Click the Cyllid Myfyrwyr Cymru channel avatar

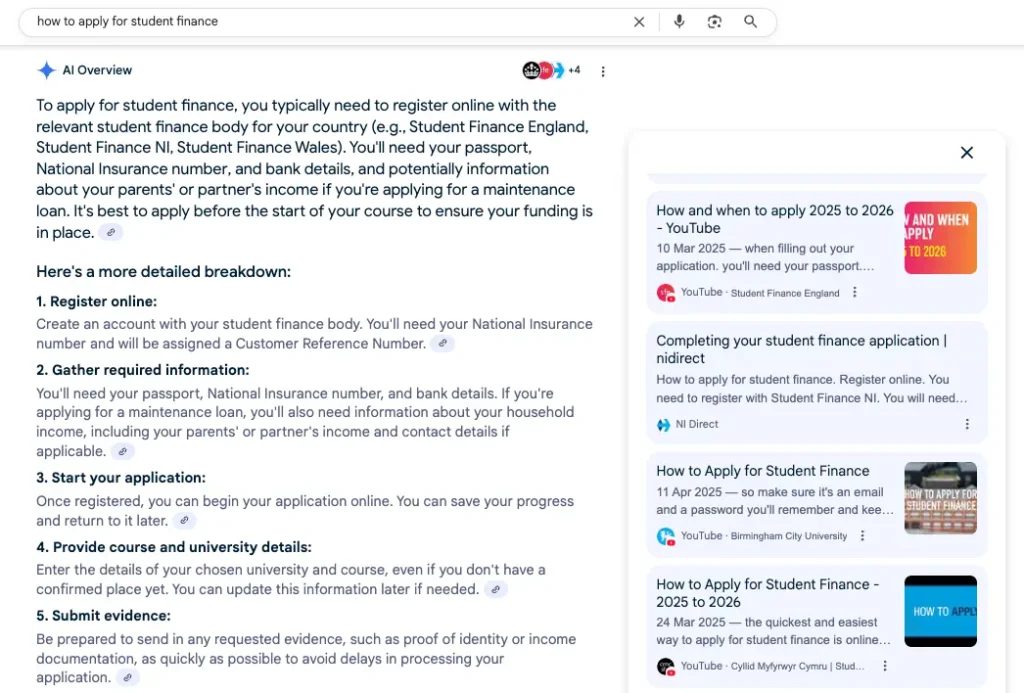665,666
